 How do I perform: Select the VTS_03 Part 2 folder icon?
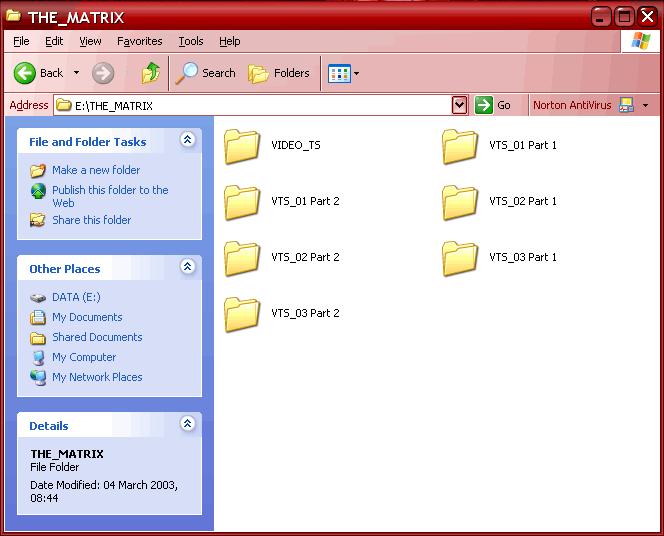click(242, 314)
